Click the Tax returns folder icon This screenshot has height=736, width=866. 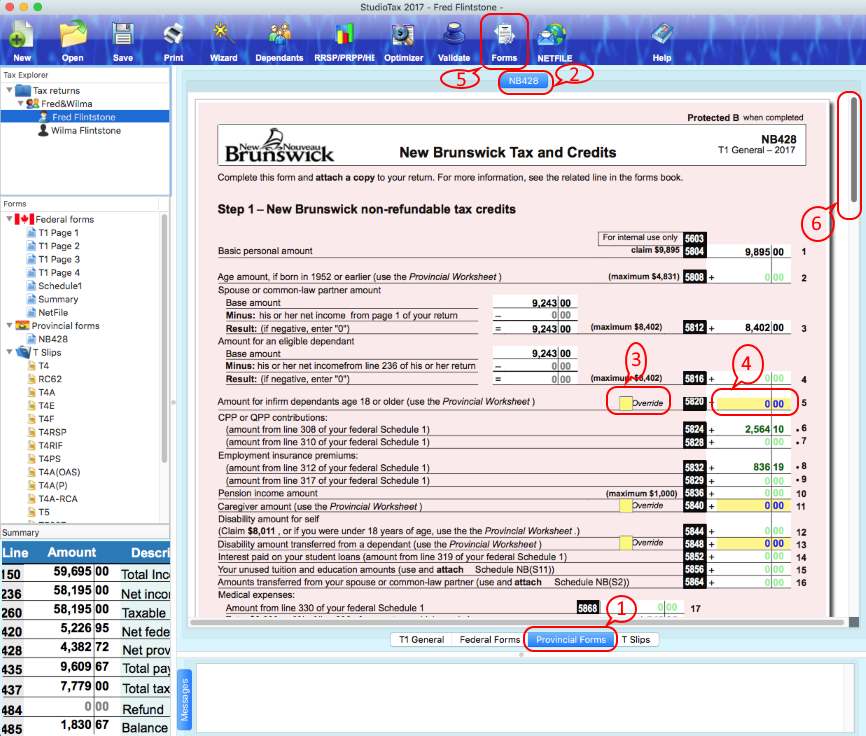coord(23,90)
